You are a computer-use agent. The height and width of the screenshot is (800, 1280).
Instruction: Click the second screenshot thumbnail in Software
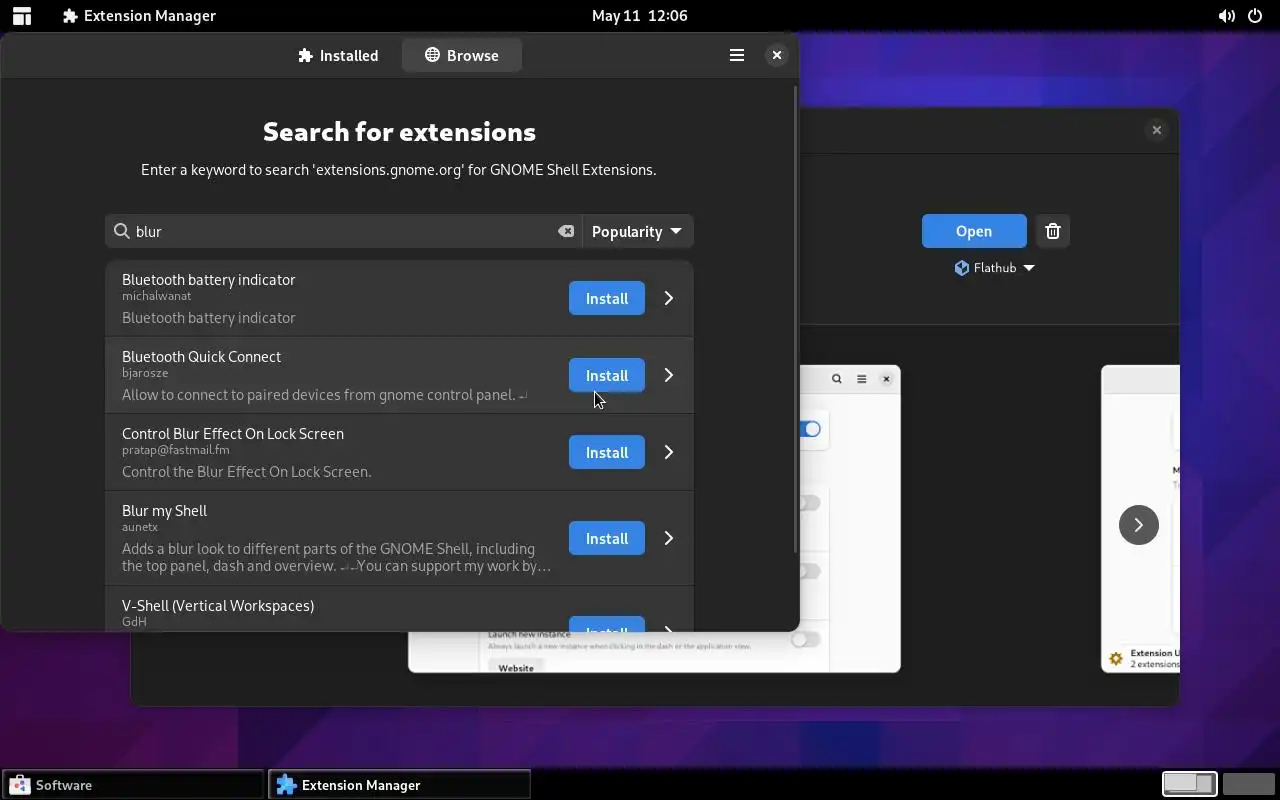click(1140, 519)
